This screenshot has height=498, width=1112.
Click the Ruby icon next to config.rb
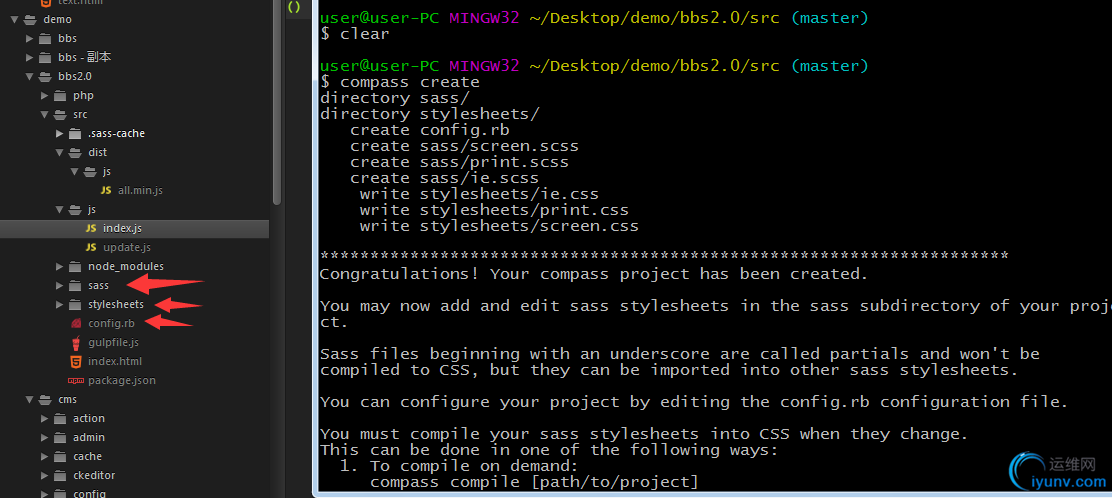click(x=75, y=323)
